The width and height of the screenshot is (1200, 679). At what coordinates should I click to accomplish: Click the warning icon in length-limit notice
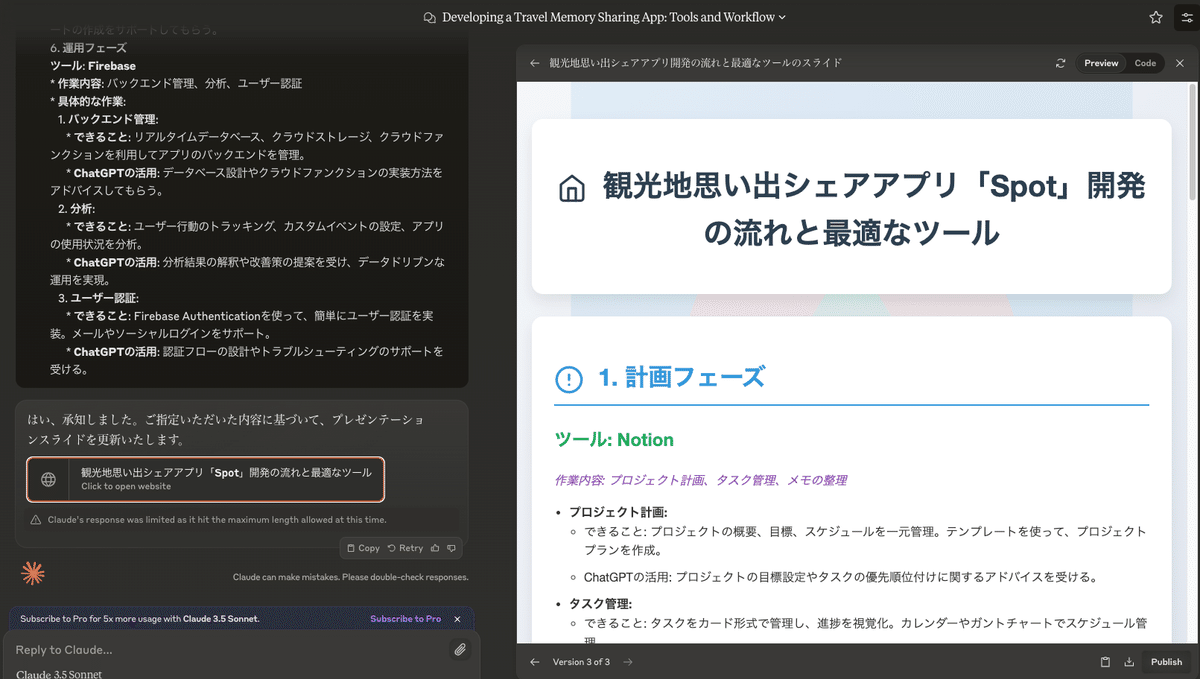click(36, 520)
